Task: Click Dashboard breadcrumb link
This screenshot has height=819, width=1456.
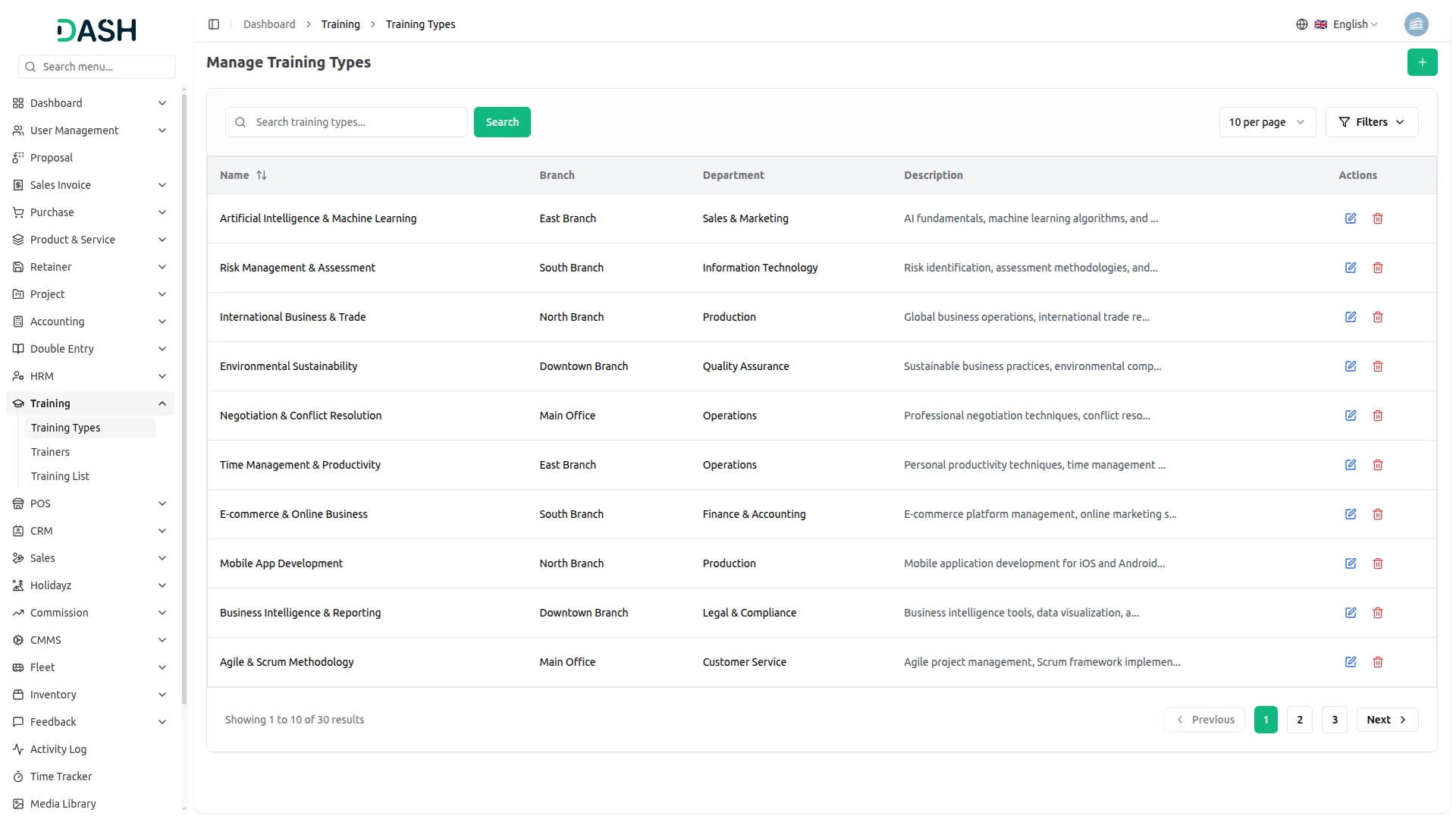Action: (269, 24)
